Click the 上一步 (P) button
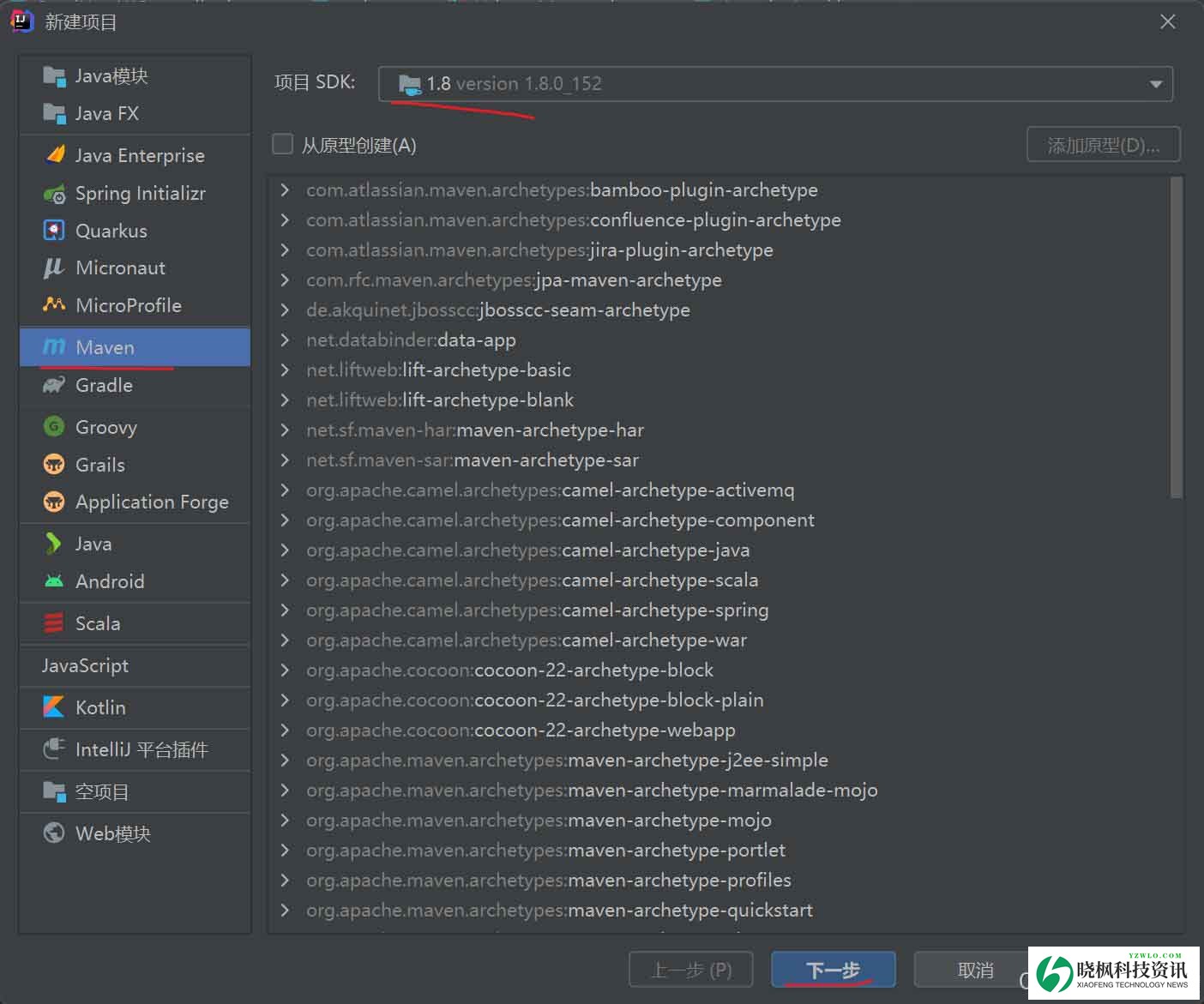1204x1004 pixels. point(691,970)
